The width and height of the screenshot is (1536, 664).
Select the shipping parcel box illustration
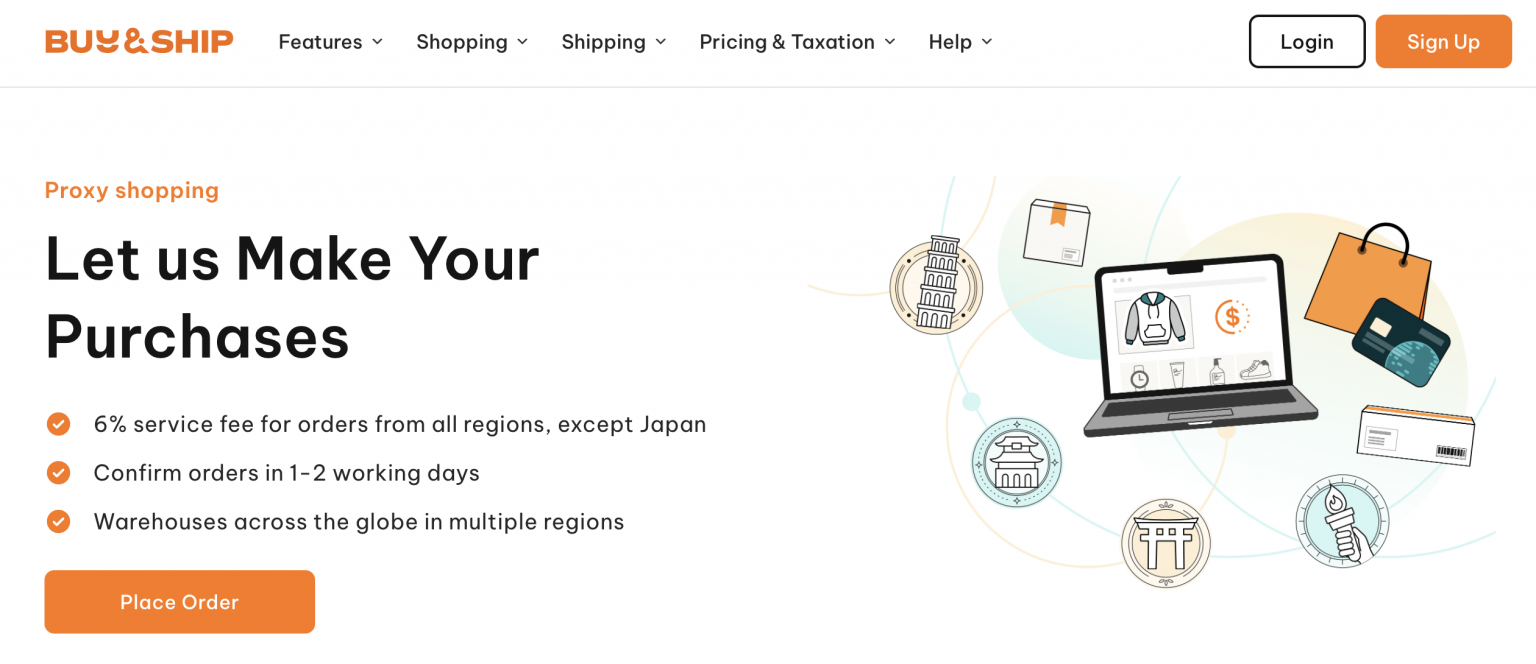tap(1057, 231)
